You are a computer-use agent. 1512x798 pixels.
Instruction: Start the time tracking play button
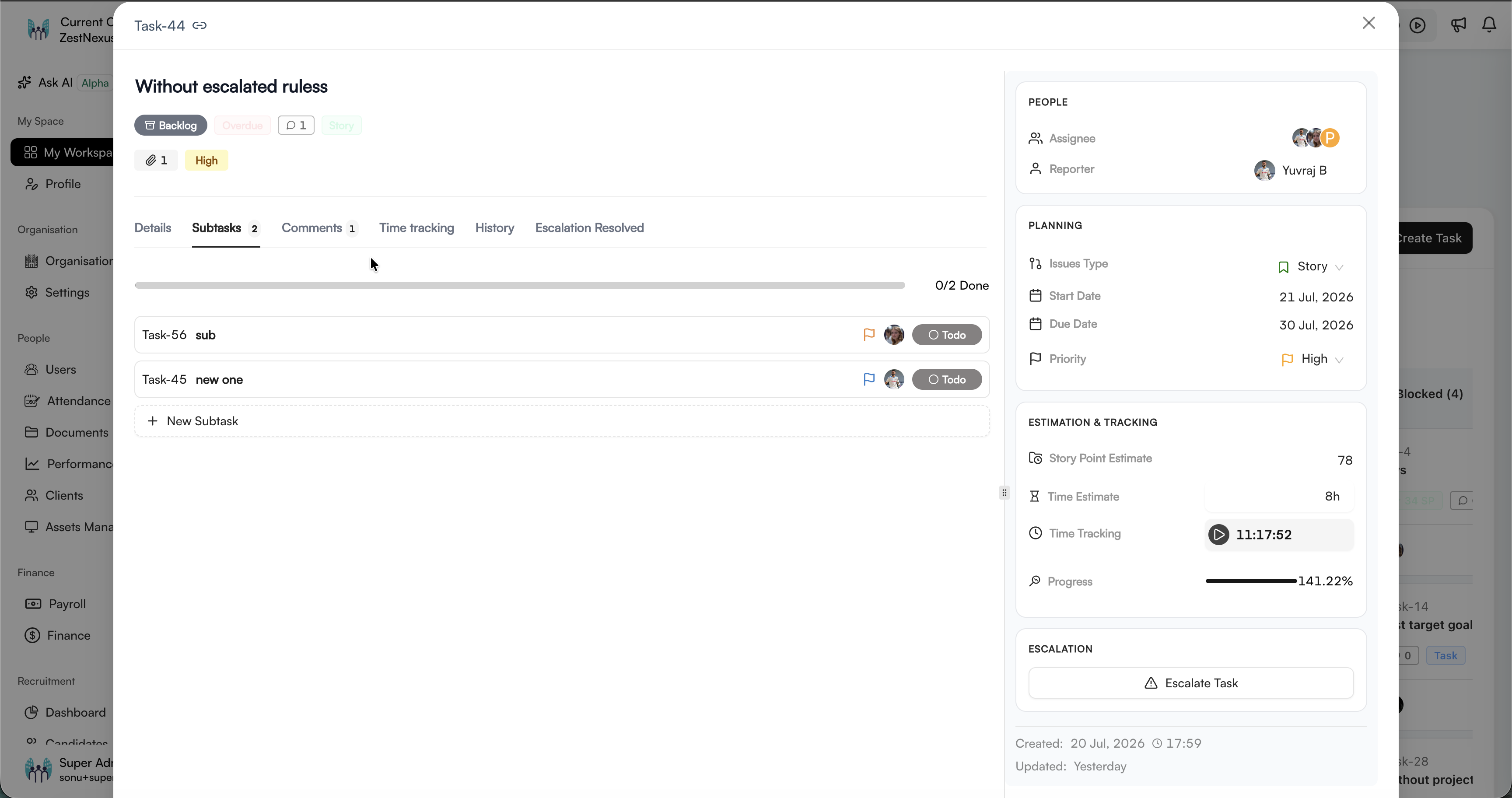[x=1218, y=535]
